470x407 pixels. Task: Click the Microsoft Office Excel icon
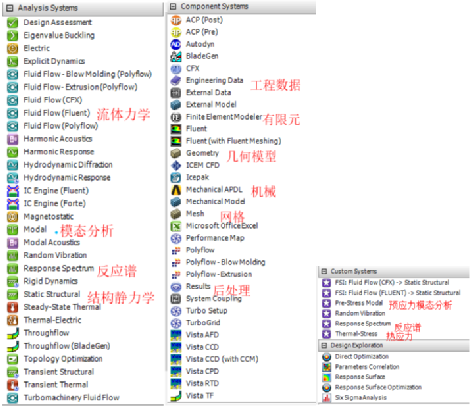176,226
